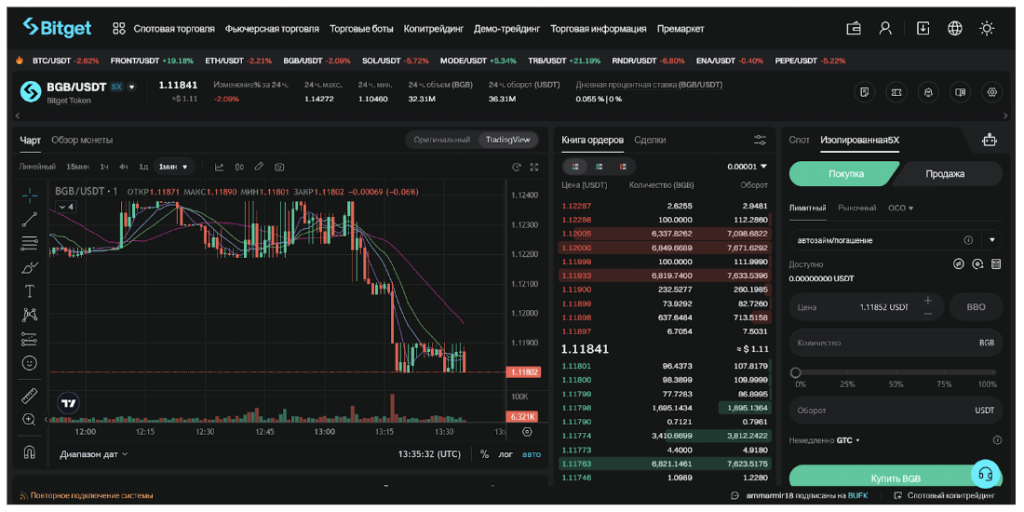
Task: Click the Купить BGB button
Action: (895, 477)
